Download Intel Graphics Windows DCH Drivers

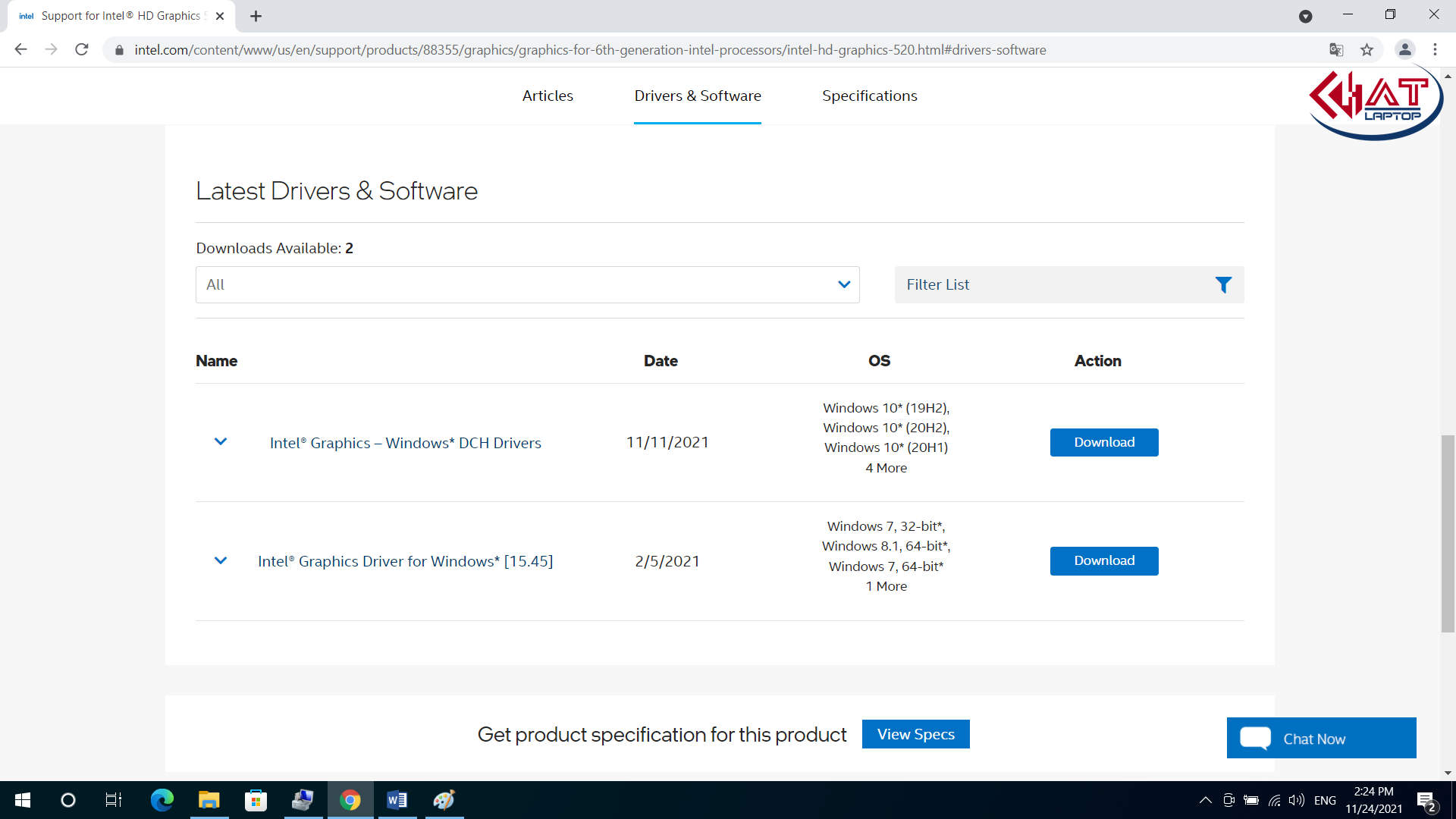1103,442
